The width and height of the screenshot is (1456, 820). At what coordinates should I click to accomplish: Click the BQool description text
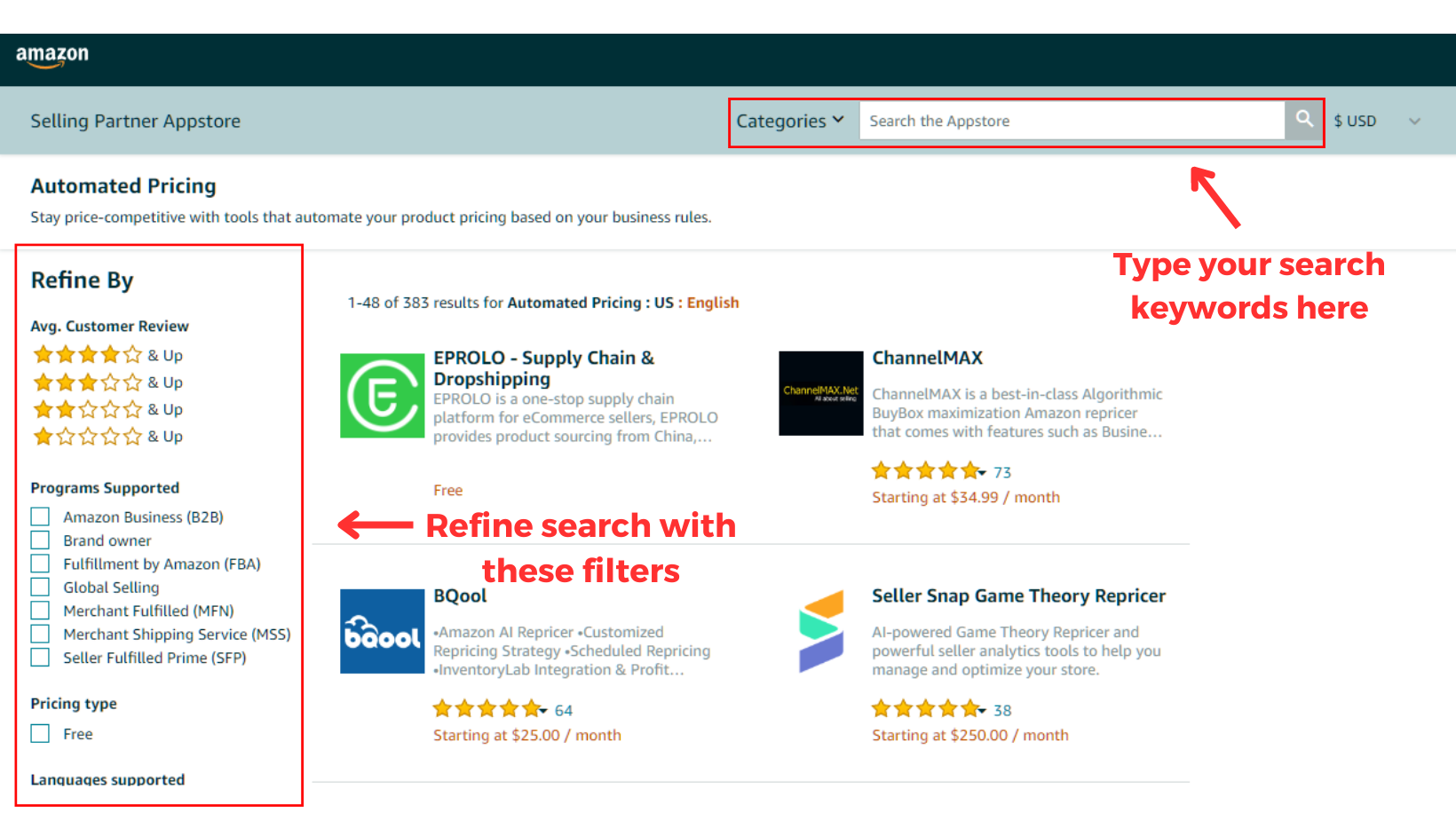point(573,651)
